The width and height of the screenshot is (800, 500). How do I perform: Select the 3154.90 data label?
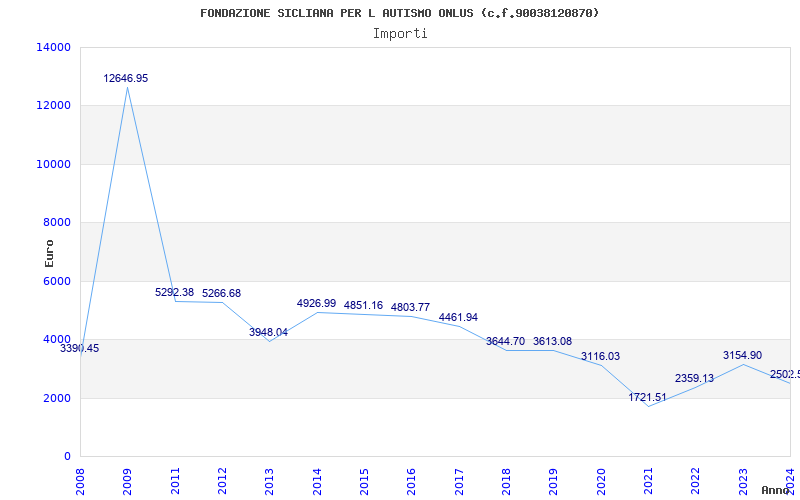click(x=742, y=356)
